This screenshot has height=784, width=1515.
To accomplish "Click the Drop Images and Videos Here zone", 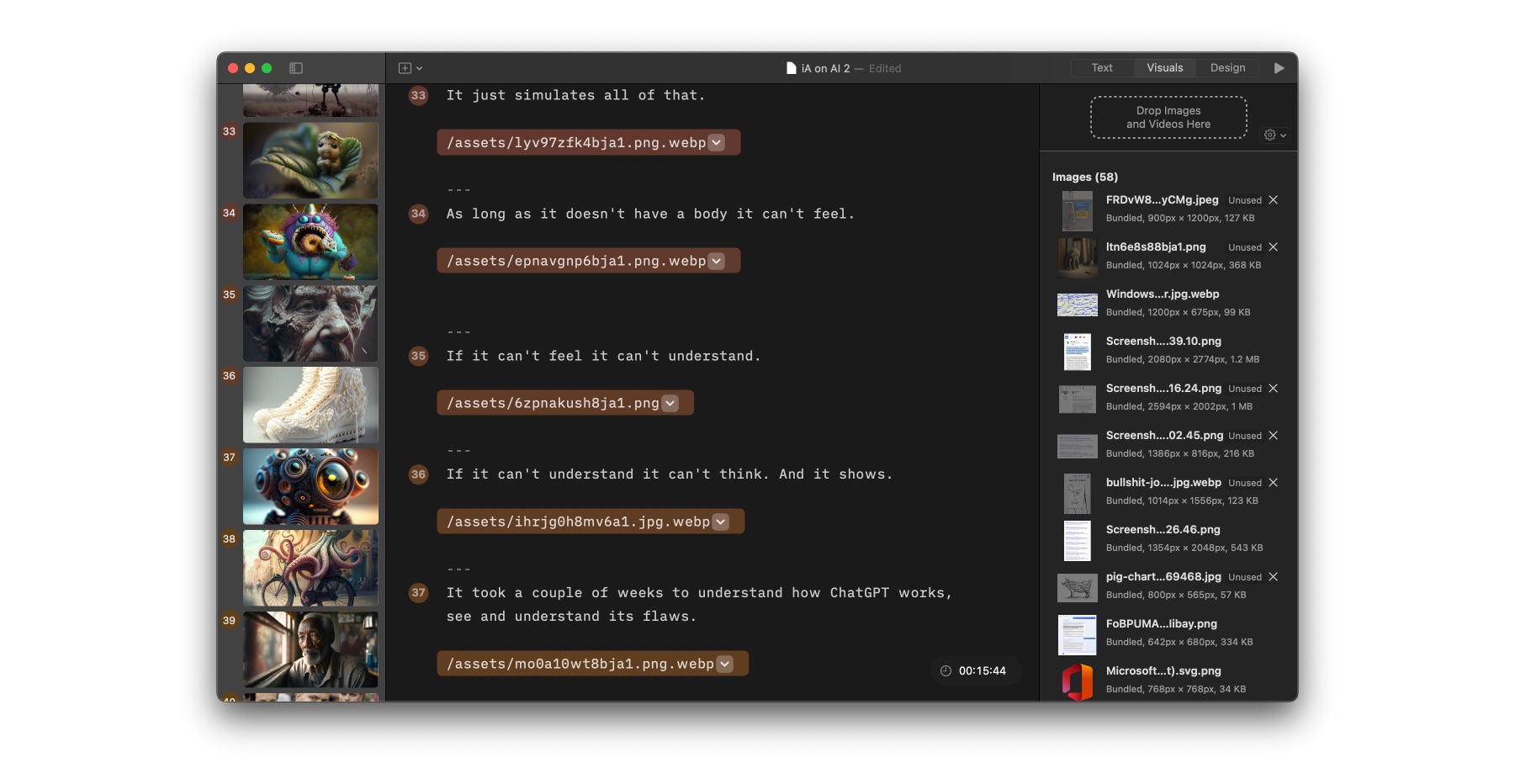I will tap(1168, 118).
